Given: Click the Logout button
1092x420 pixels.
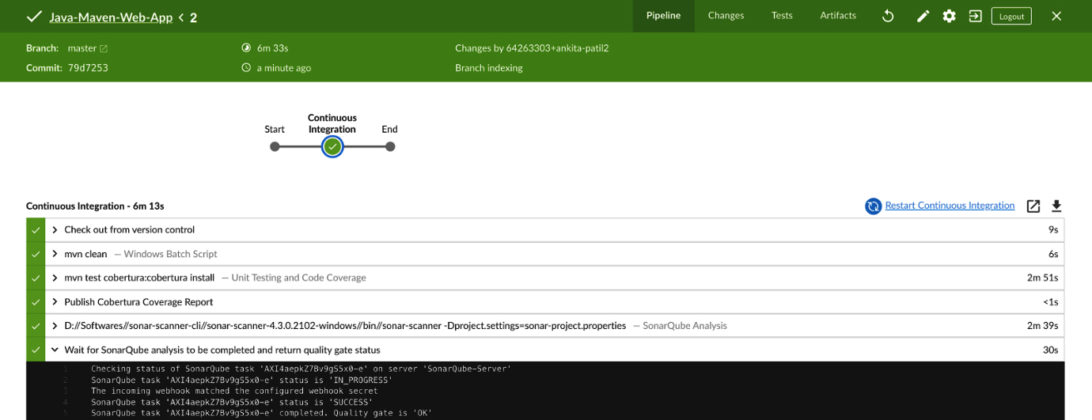Looking at the screenshot, I should click(x=1011, y=16).
